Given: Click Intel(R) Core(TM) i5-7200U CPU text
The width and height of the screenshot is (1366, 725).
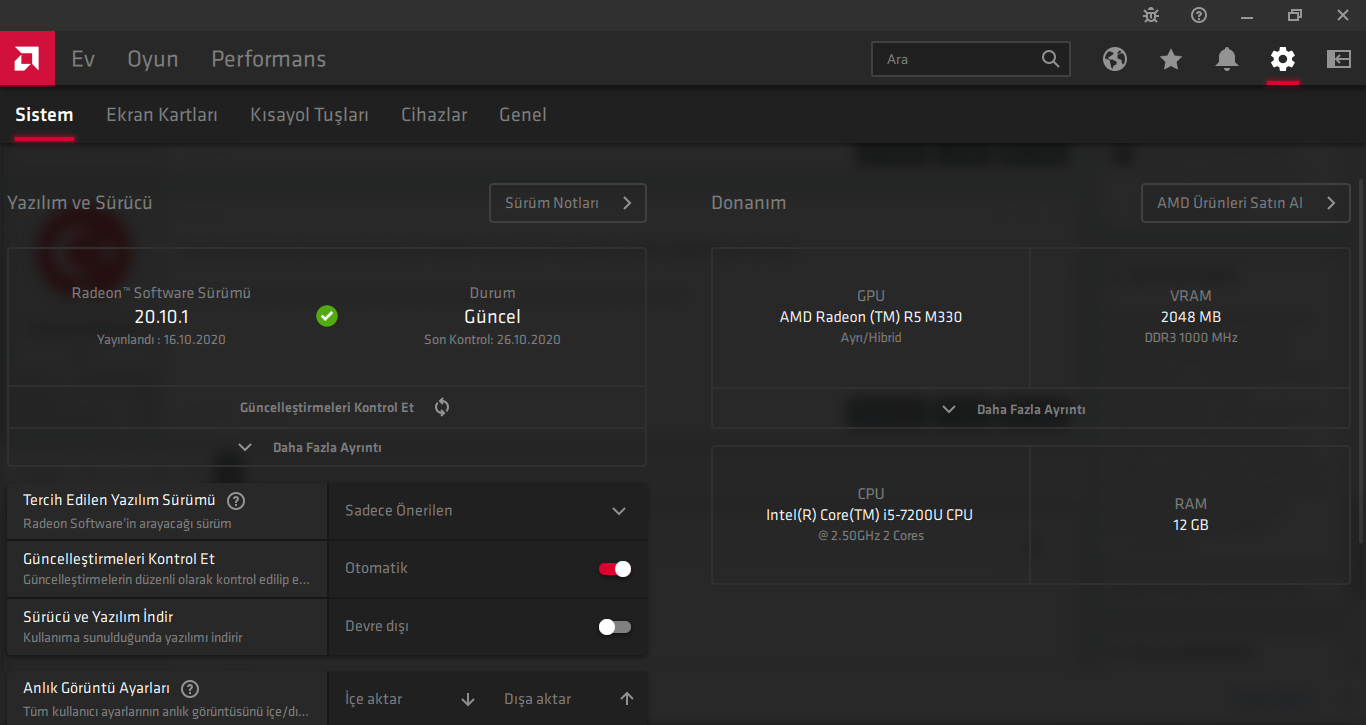Looking at the screenshot, I should [869, 515].
